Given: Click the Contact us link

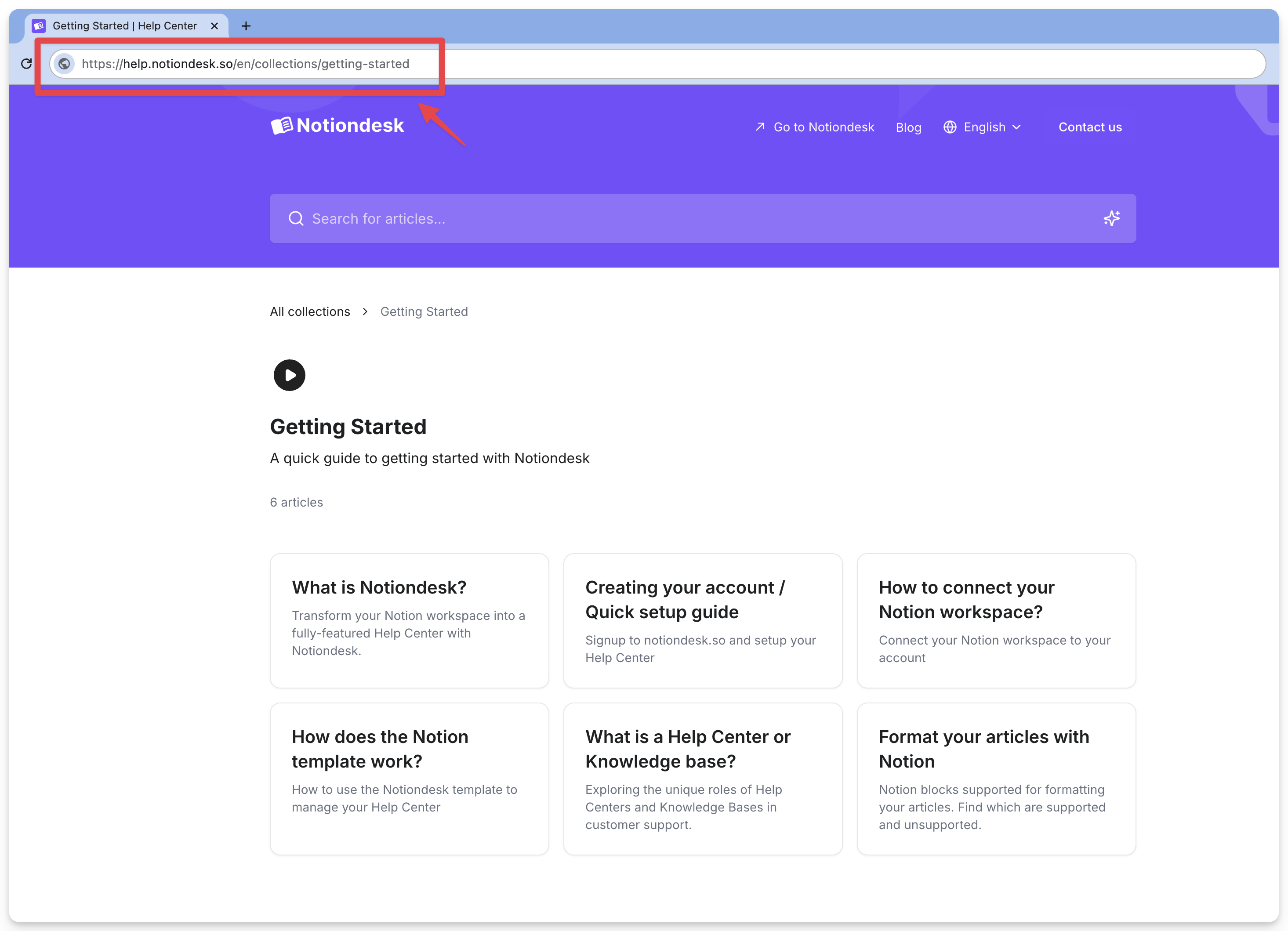Looking at the screenshot, I should 1090,127.
